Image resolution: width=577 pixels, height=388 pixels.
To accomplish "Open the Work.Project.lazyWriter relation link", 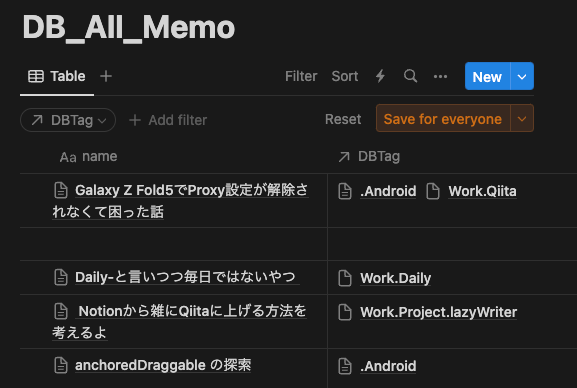I will pos(439,312).
